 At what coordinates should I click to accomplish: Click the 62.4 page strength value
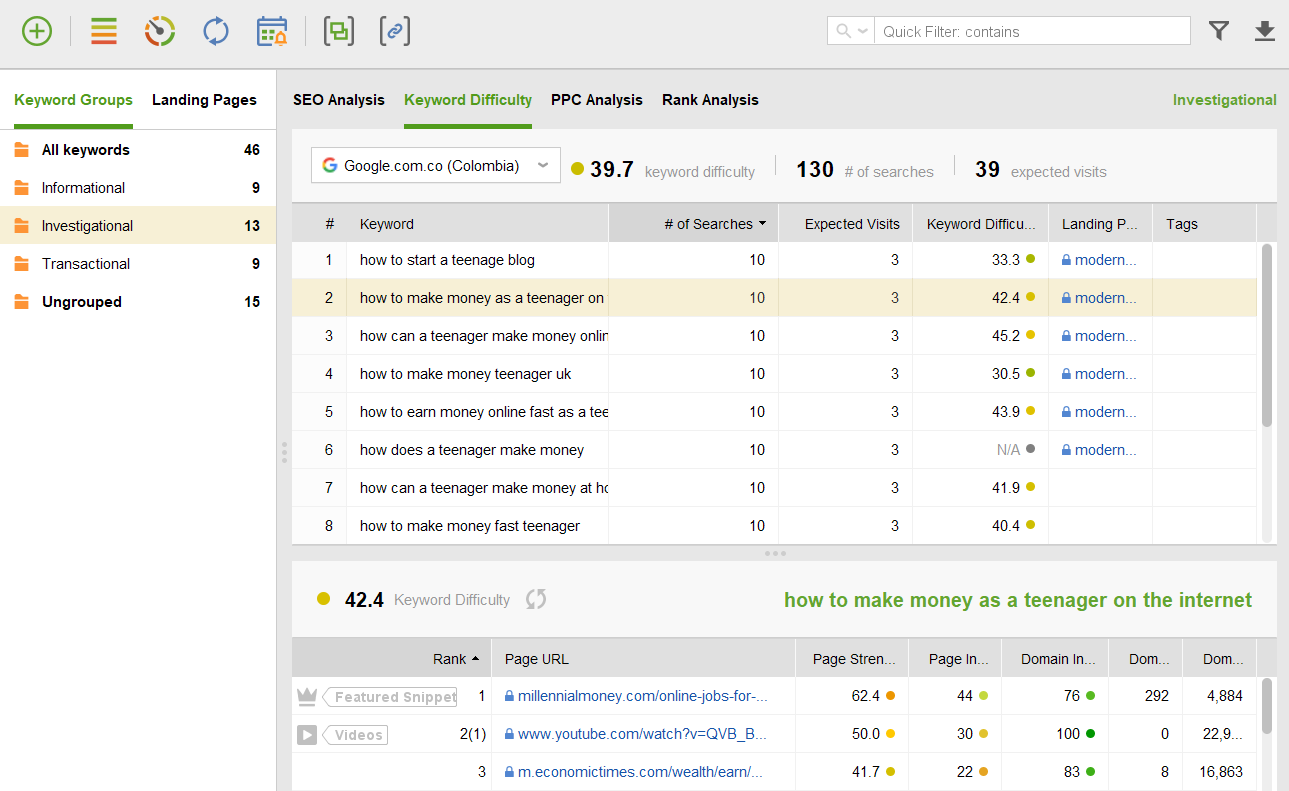[x=865, y=696]
